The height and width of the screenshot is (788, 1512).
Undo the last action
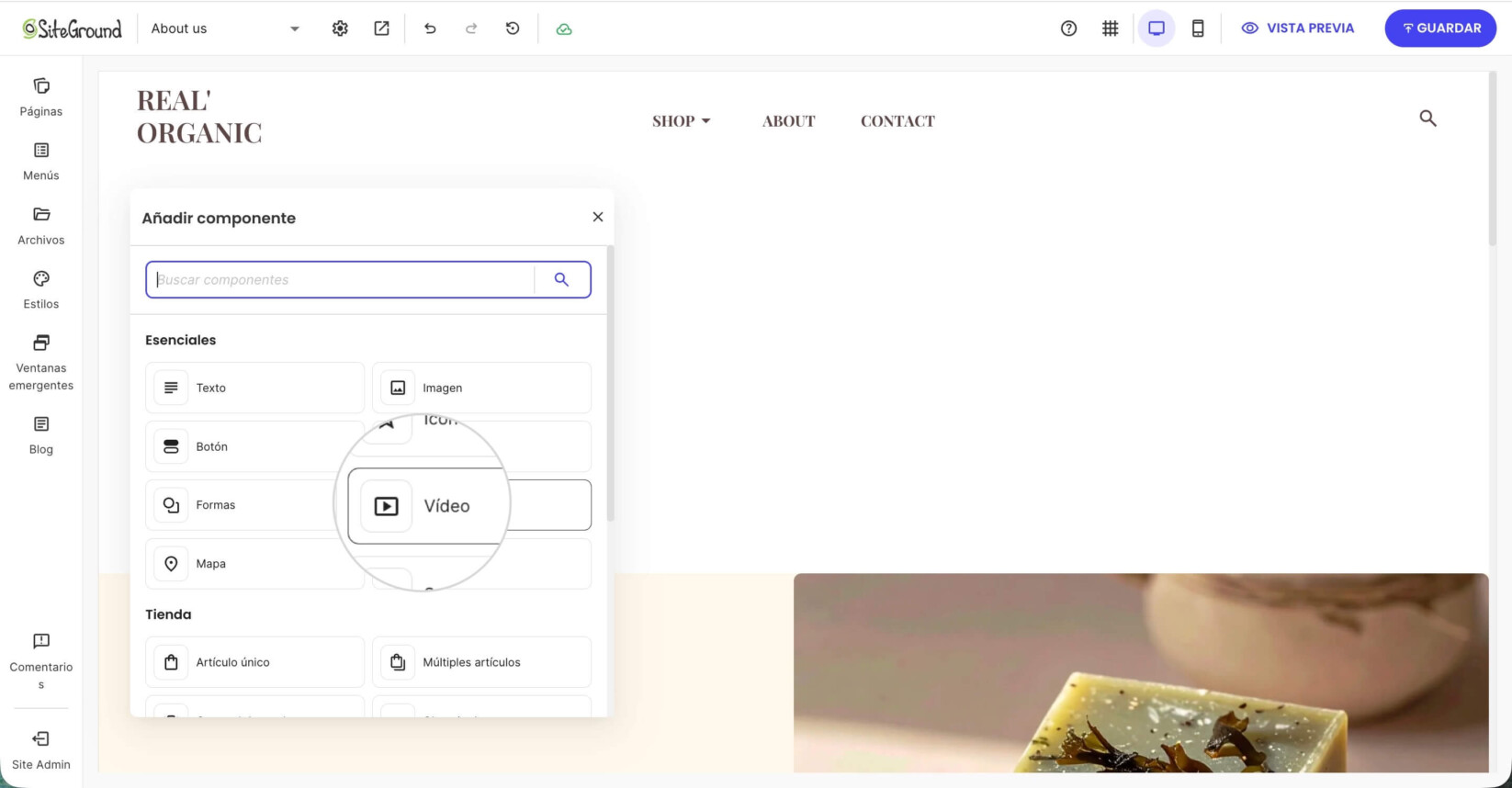point(430,28)
